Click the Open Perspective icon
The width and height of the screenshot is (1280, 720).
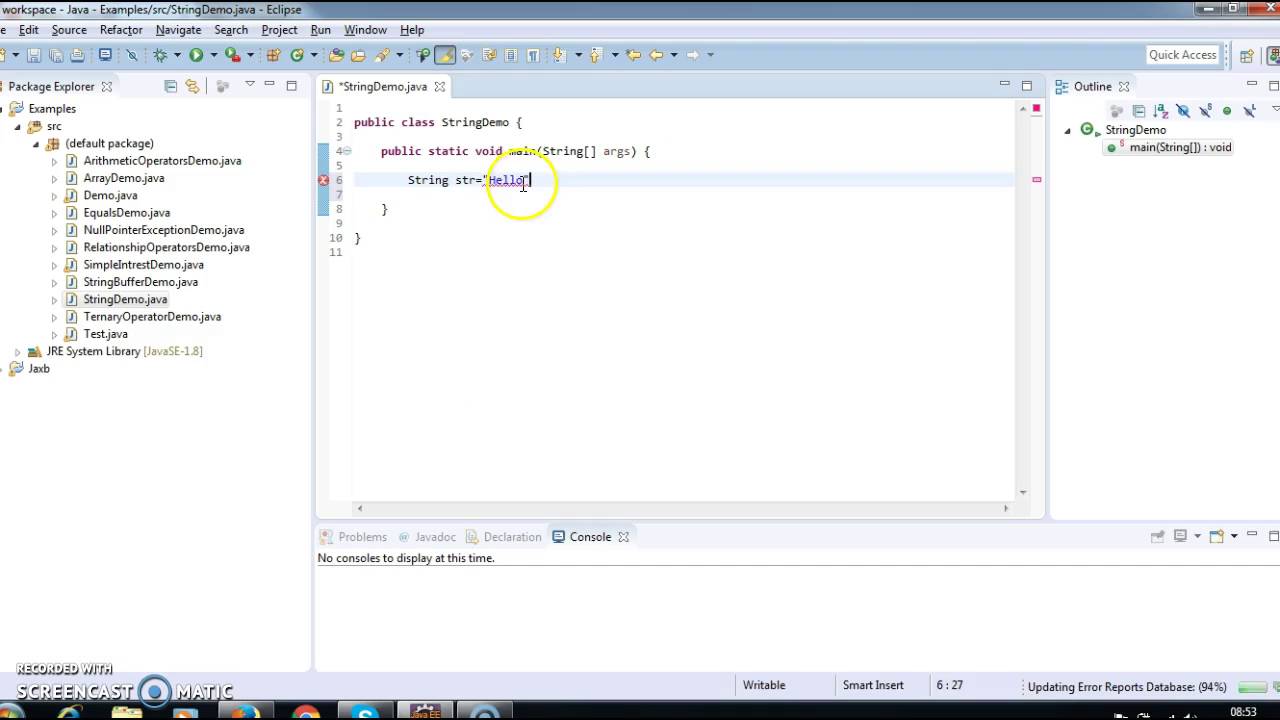click(x=1246, y=56)
